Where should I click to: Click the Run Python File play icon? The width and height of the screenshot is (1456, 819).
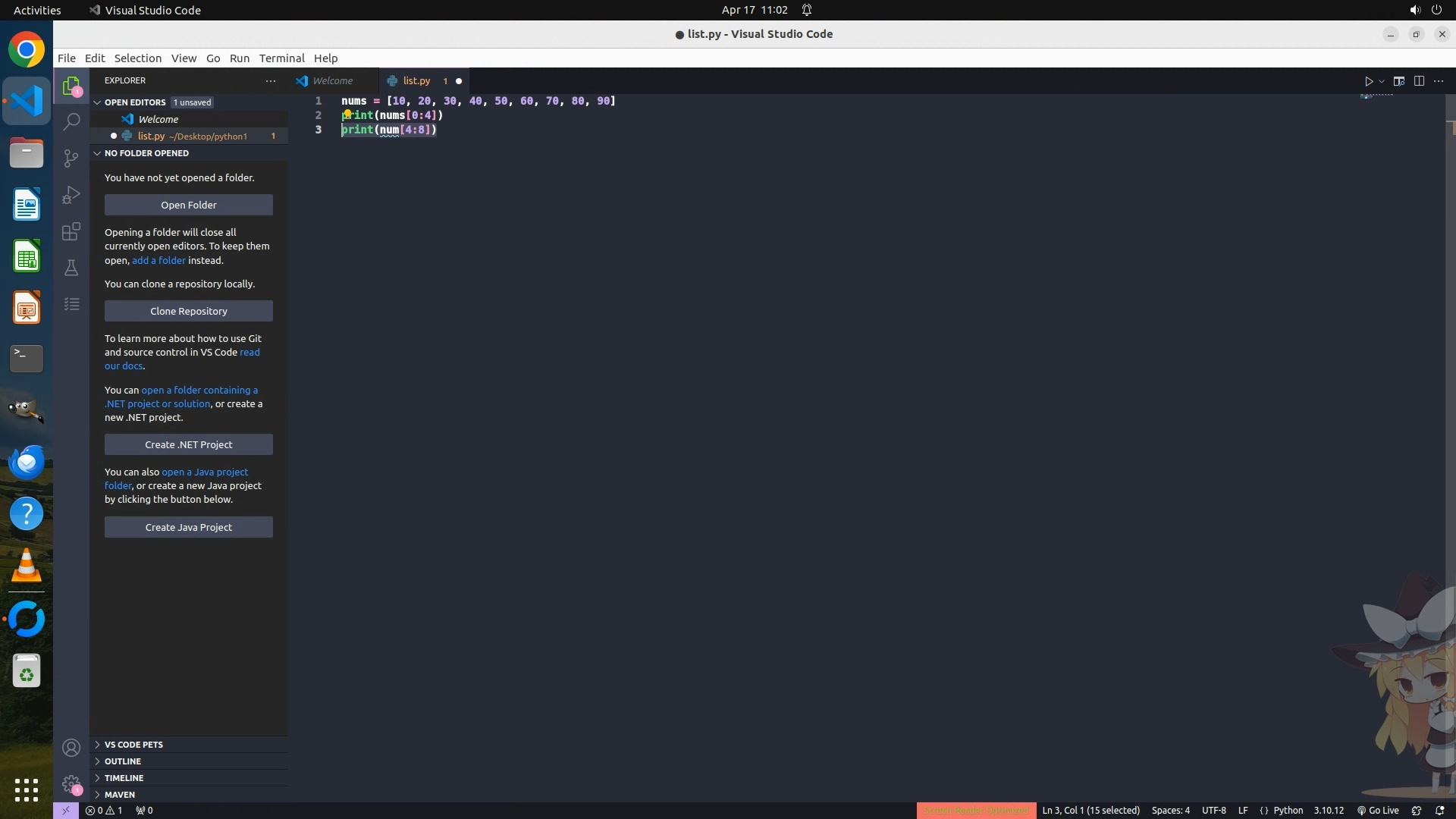pos(1369,81)
